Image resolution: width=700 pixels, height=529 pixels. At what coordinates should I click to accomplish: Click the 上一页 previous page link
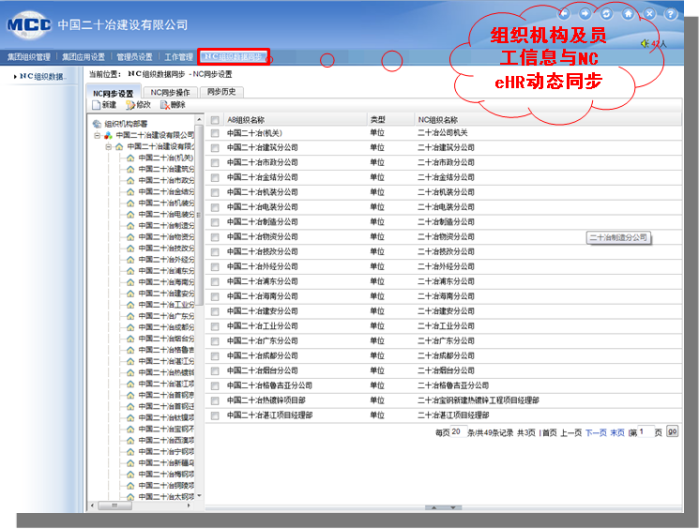click(571, 433)
